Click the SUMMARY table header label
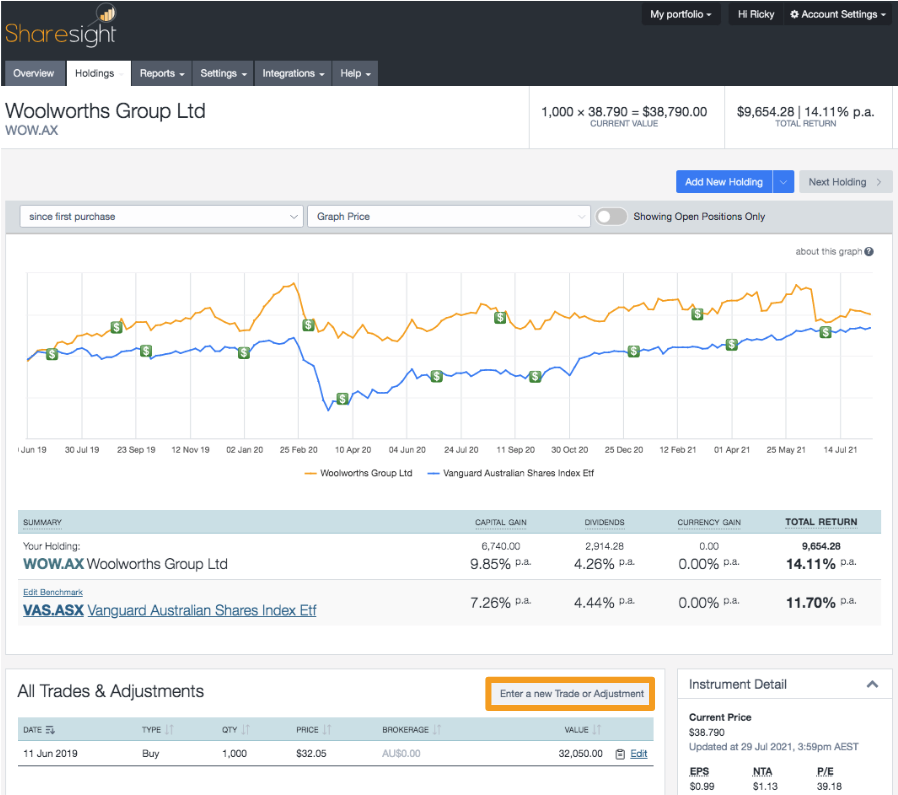The width and height of the screenshot is (898, 795). click(42, 522)
